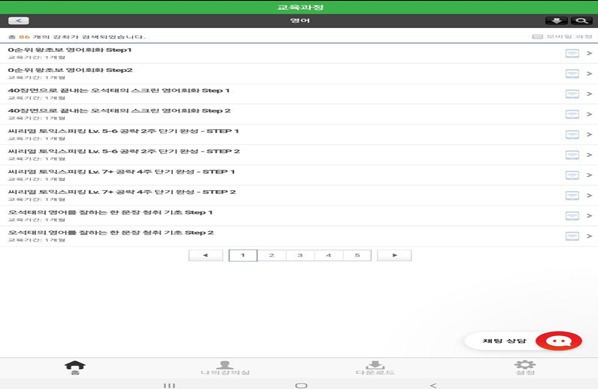Open the 채팅 상담 chat label
This screenshot has width=598, height=389.
point(504,341)
